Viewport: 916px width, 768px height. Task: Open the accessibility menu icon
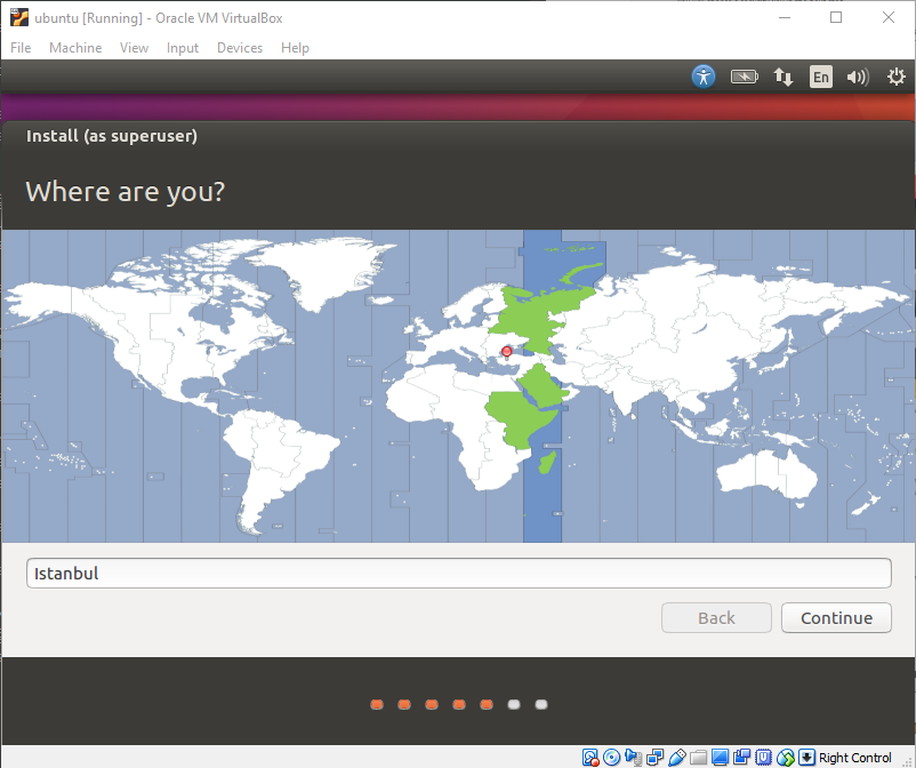tap(704, 77)
